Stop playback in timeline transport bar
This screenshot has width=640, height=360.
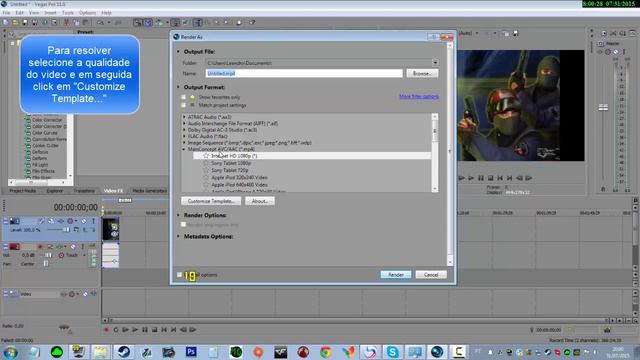pos(155,330)
